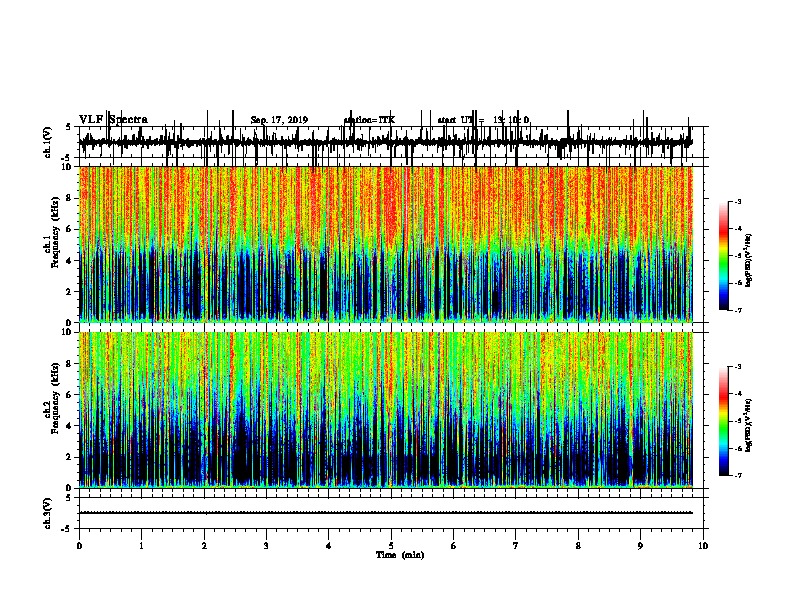Click the "-7" label of the ch.2 colorbar
This screenshot has height=612, width=792.
(x=738, y=475)
